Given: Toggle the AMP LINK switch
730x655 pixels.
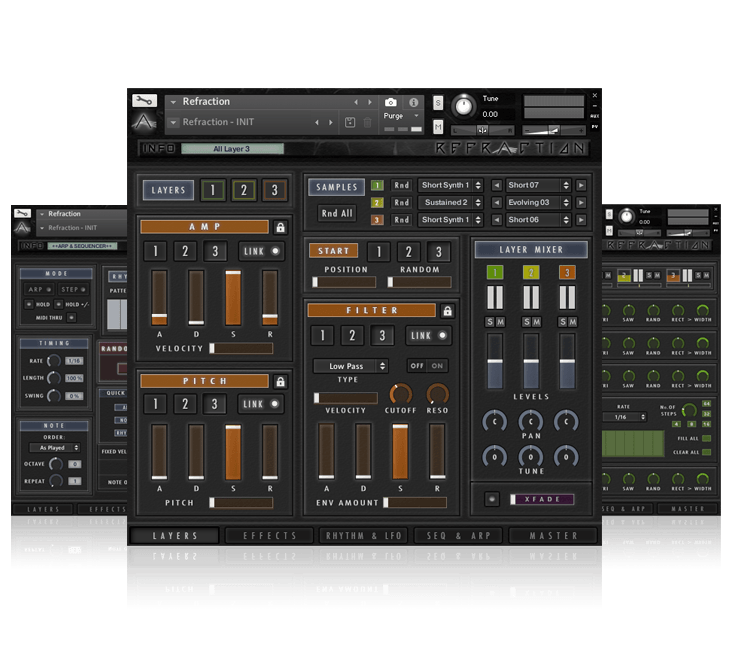Looking at the screenshot, I should (x=261, y=251).
